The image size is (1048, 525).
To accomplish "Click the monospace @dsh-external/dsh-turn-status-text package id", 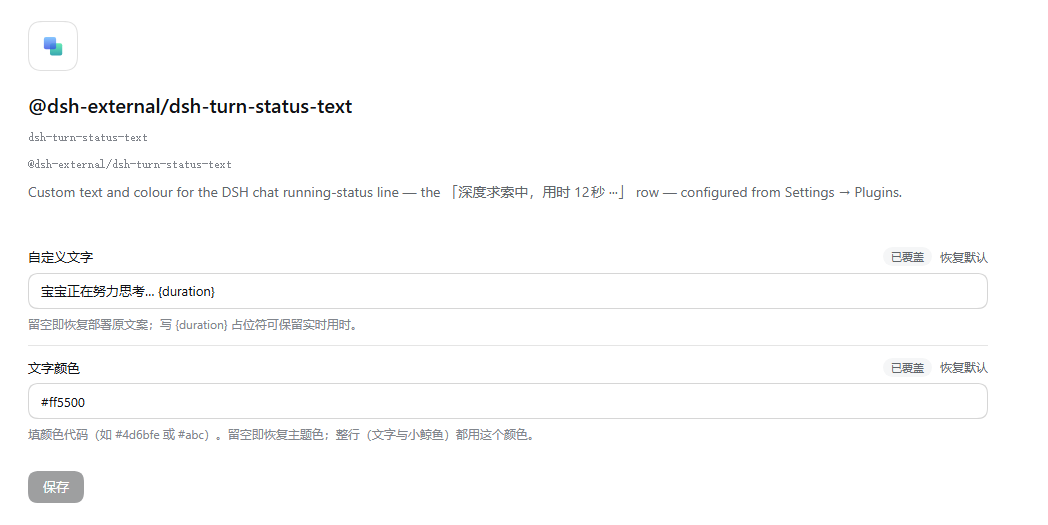I will (130, 164).
